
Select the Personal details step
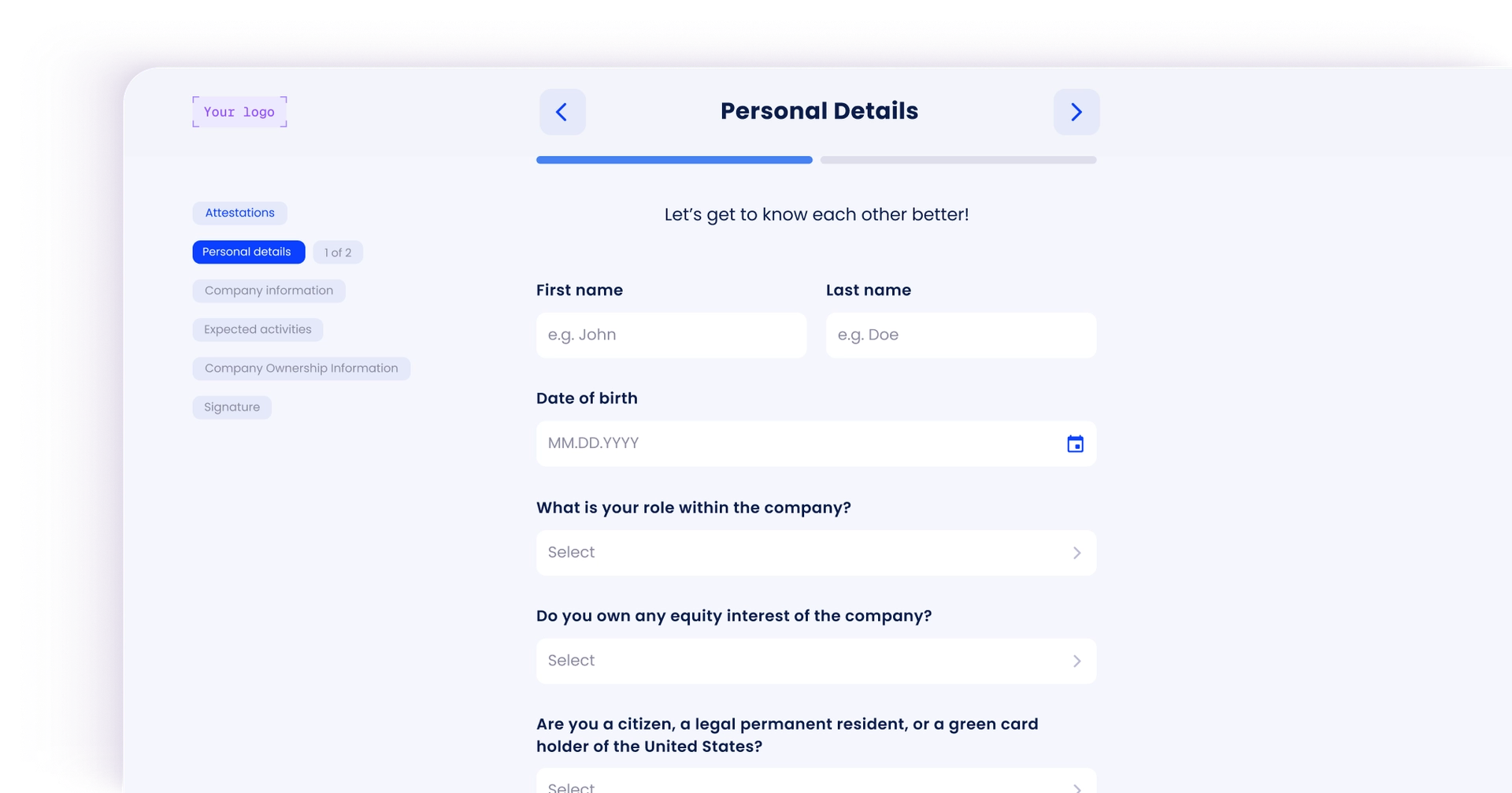(248, 252)
